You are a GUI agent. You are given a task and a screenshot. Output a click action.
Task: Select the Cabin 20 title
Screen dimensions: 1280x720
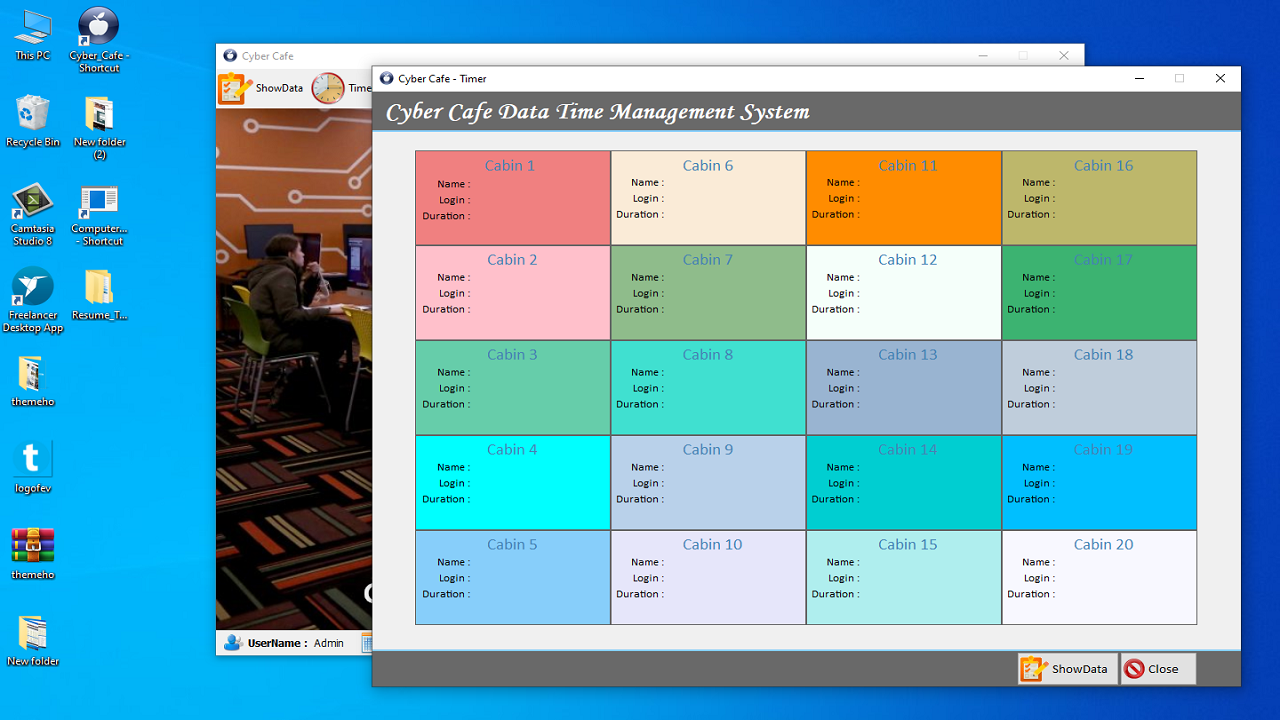(1104, 545)
